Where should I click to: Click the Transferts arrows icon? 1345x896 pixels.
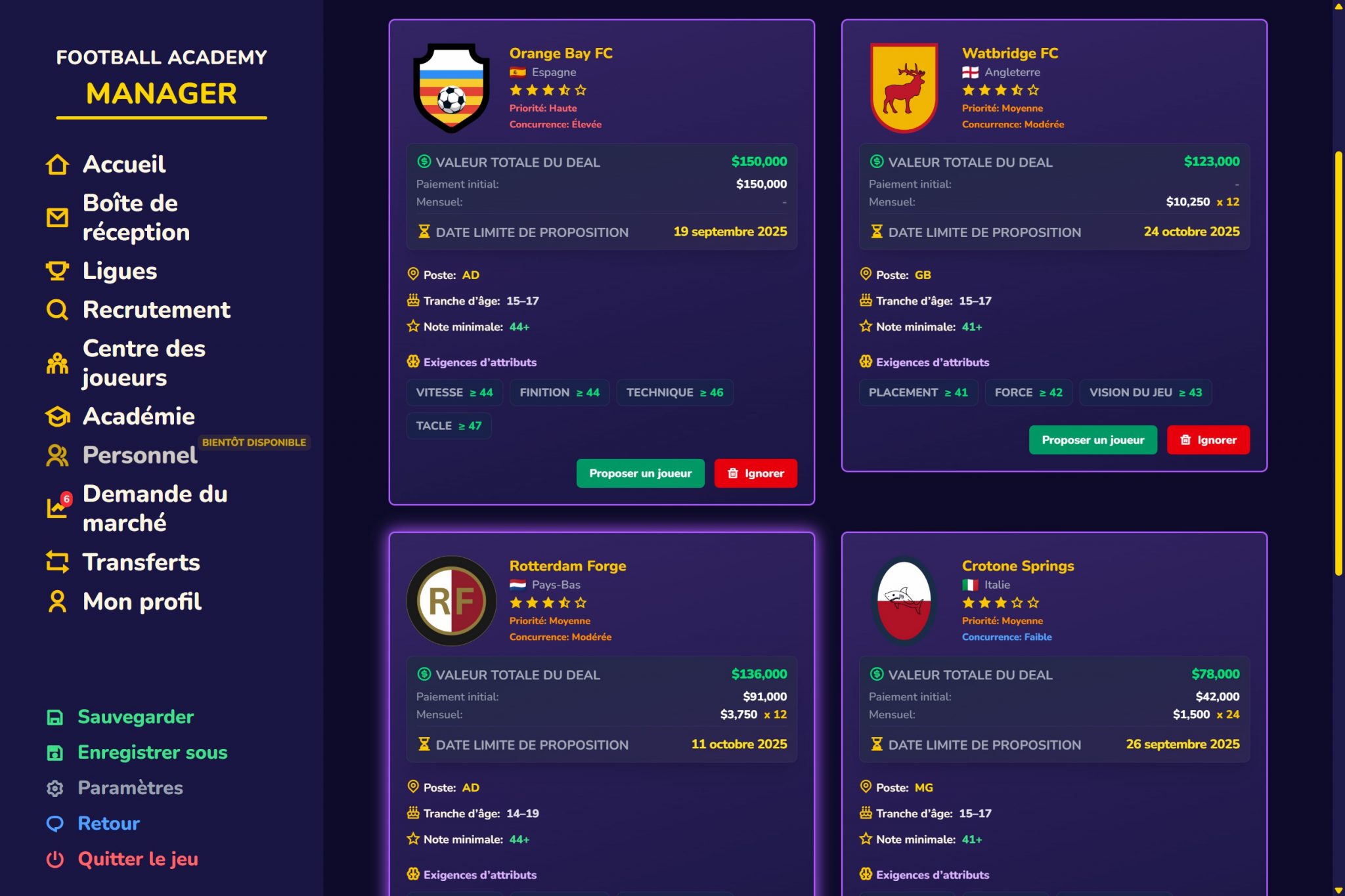57,563
